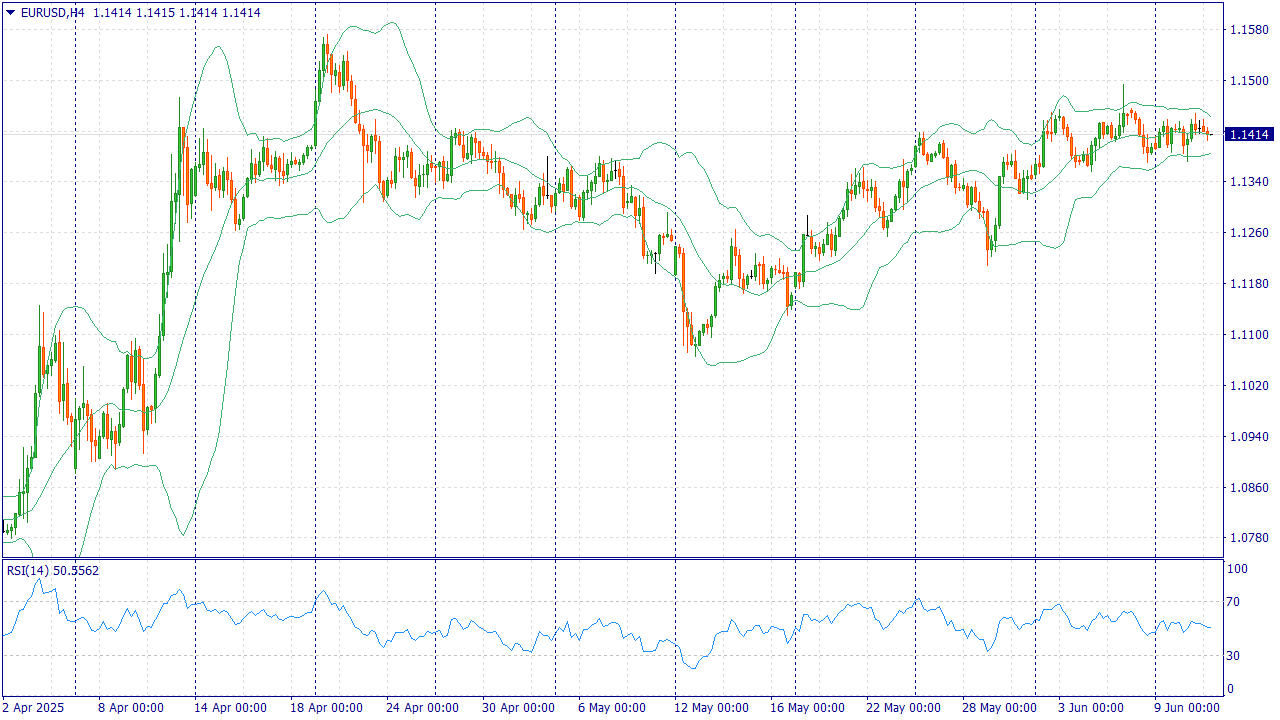
Task: Click the 9 Jun 00:00 date label
Action: click(1187, 708)
